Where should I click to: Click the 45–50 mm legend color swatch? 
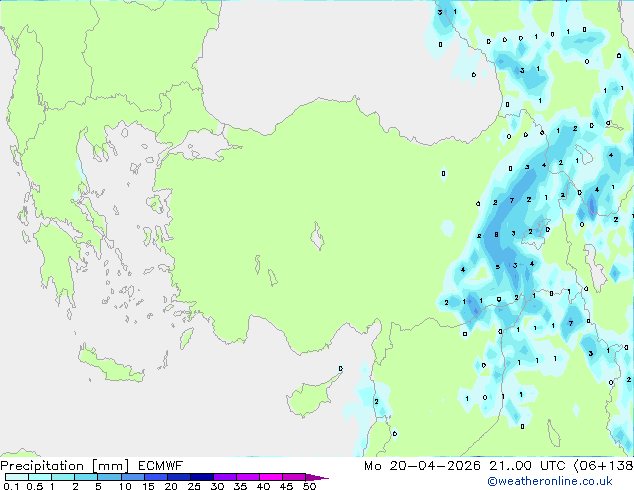coord(294,477)
